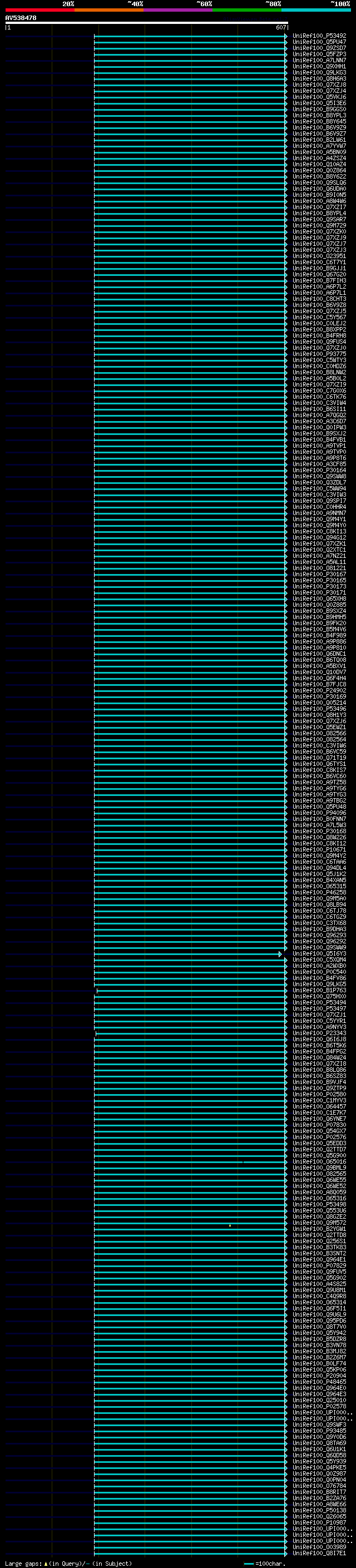This screenshot has width=356, height=1568.
Task: Select hit label UniRef100_P0C540
Action: [x=319, y=972]
